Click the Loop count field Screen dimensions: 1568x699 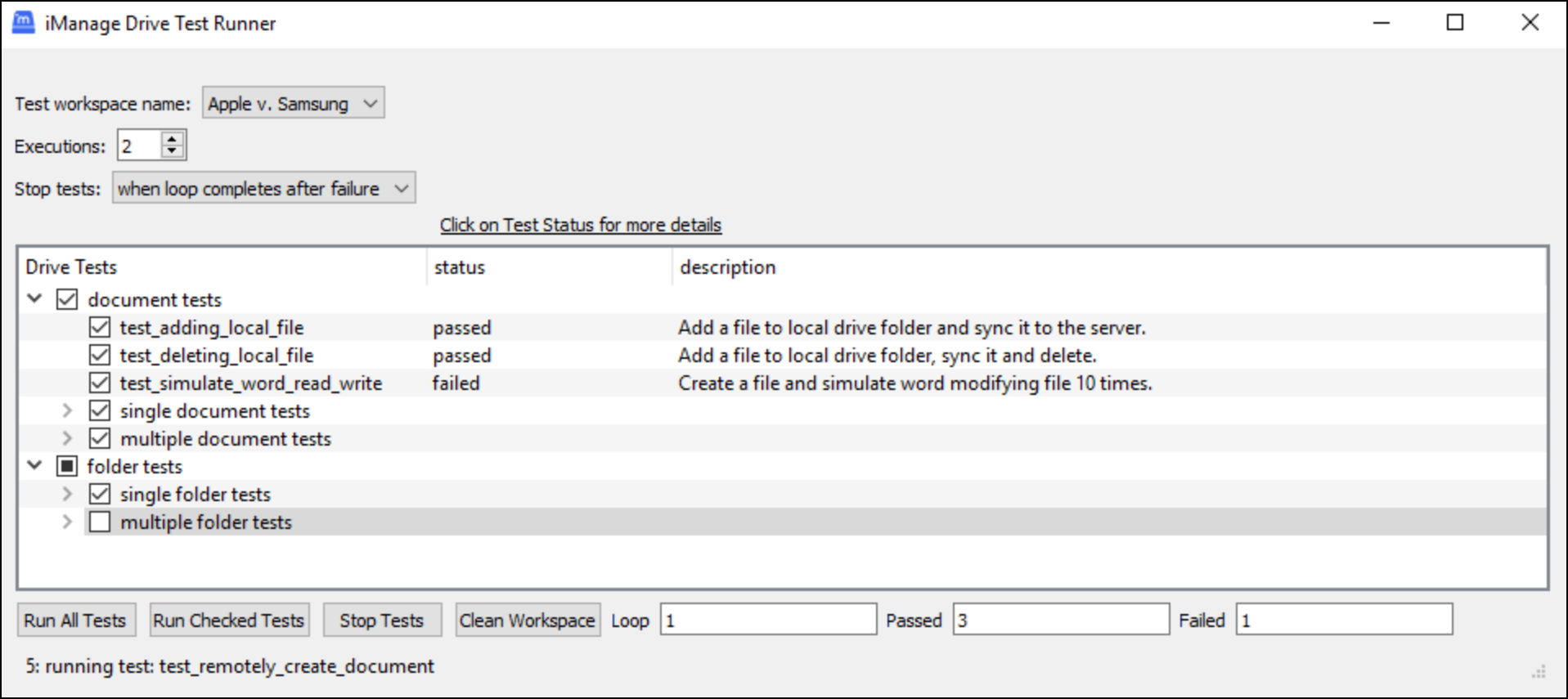click(x=767, y=621)
